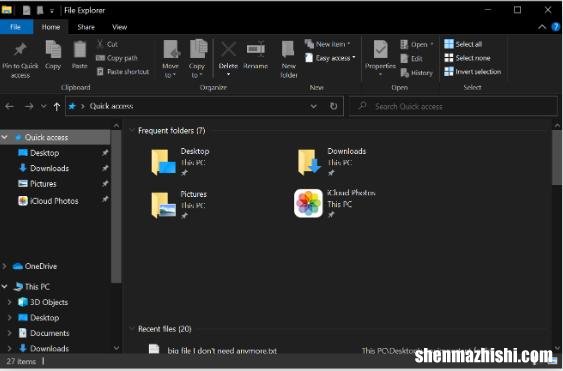
Task: Open recent locations chevron near navigation arrows
Action: [43, 106]
